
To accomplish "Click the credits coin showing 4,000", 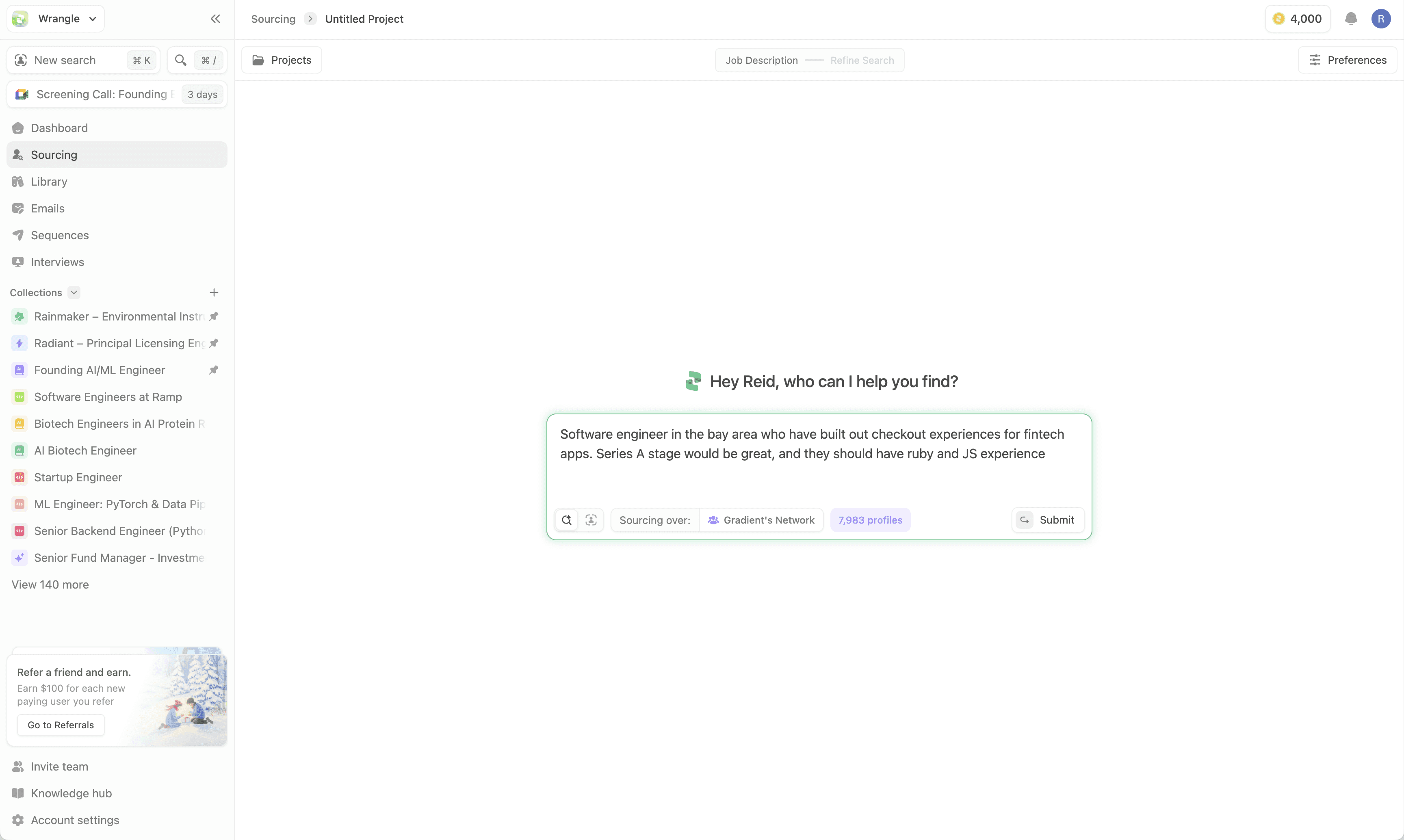I will 1297,19.
